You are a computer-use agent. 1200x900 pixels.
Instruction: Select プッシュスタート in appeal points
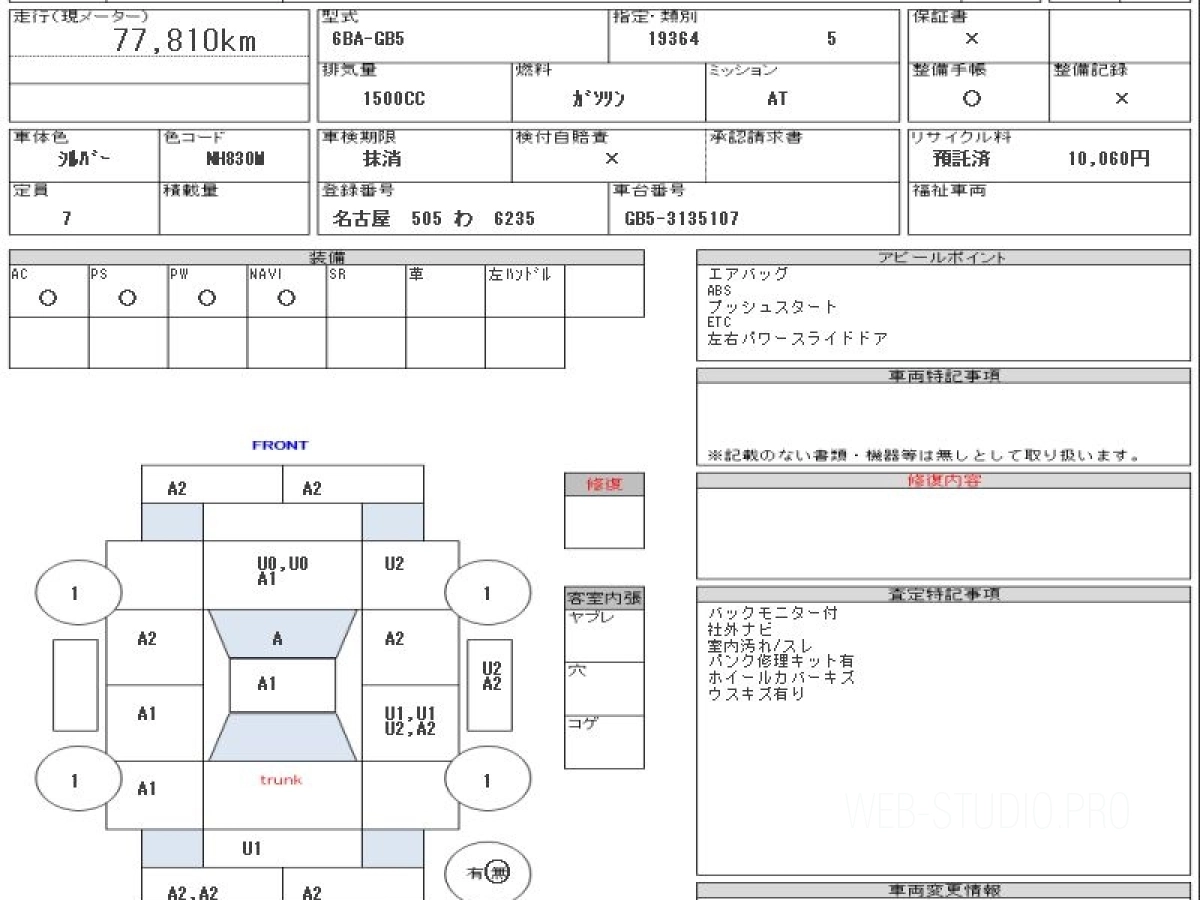click(772, 306)
